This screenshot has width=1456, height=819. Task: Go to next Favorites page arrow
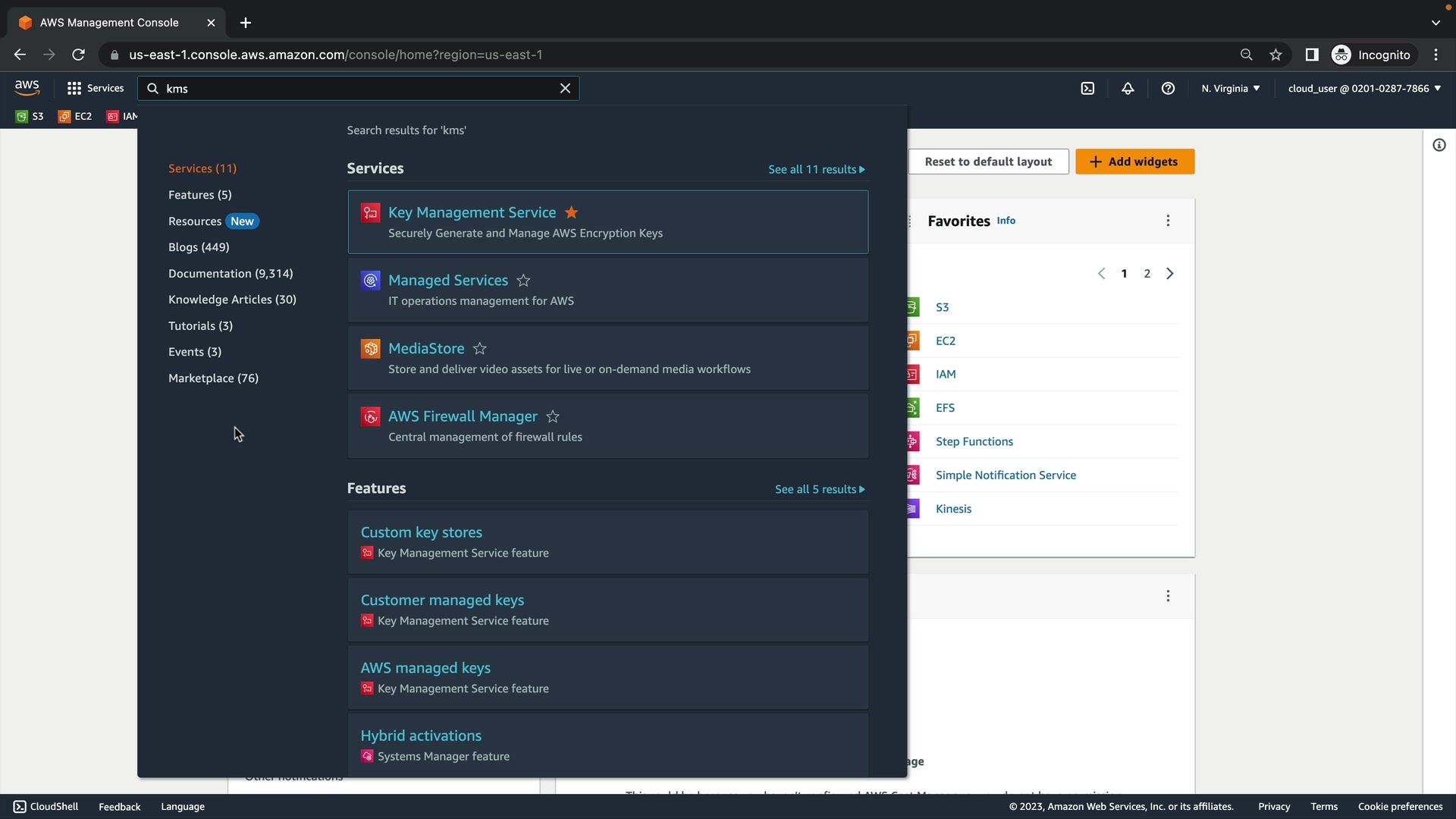(1170, 274)
